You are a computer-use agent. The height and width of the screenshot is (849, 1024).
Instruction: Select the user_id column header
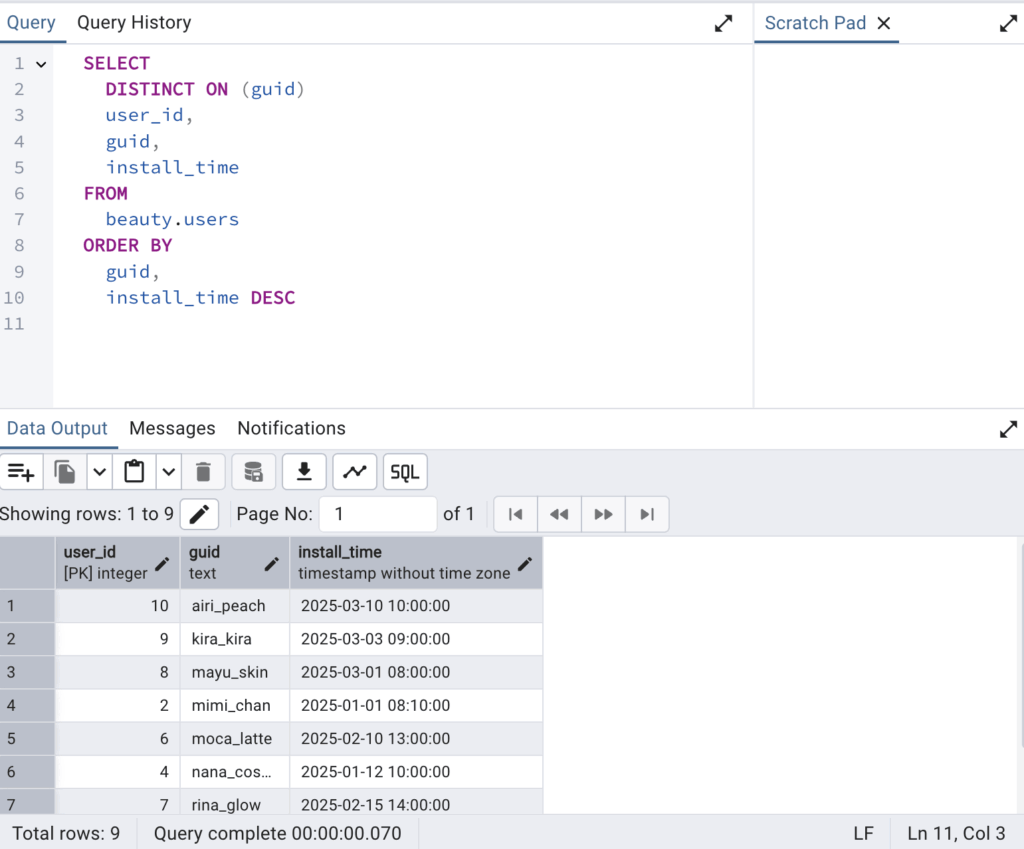click(x=118, y=562)
